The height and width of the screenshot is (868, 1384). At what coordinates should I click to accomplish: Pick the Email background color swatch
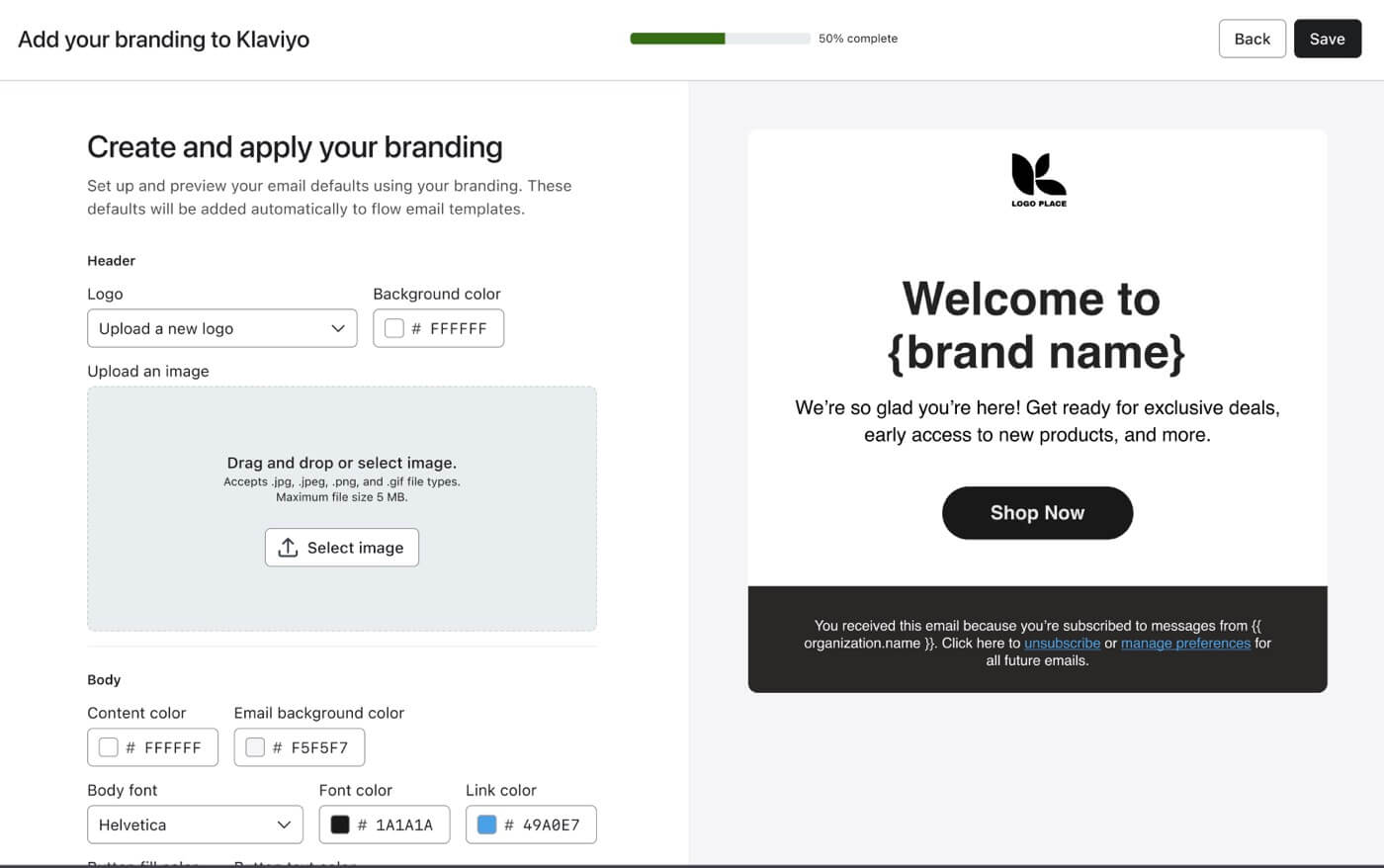(255, 747)
